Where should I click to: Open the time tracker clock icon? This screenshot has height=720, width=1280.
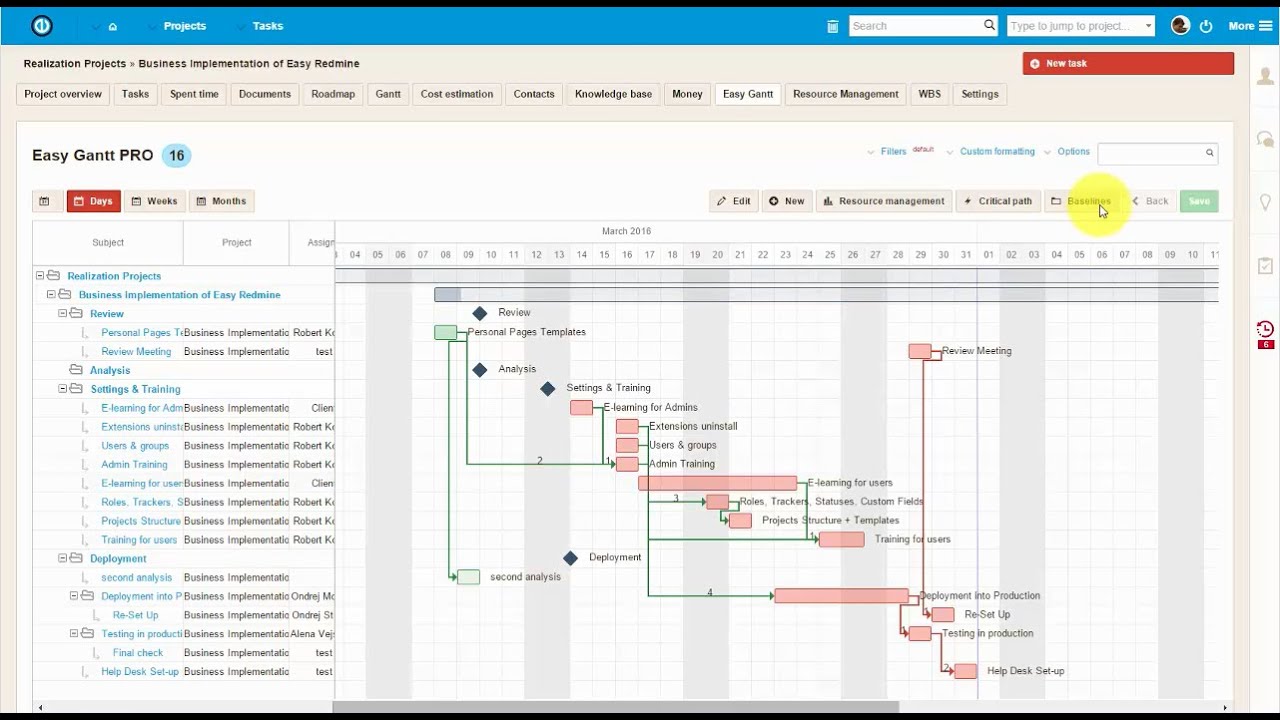tap(1266, 329)
